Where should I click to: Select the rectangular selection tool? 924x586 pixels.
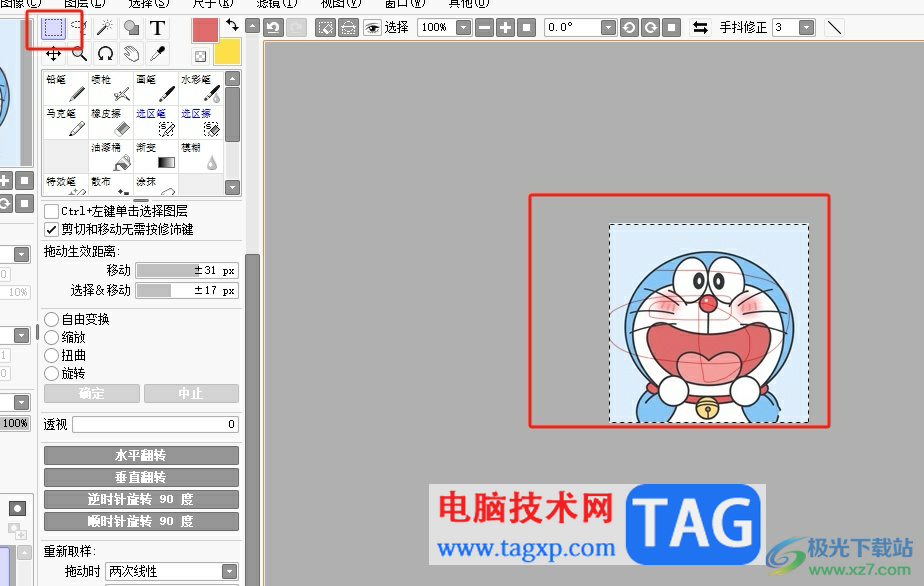coord(53,28)
